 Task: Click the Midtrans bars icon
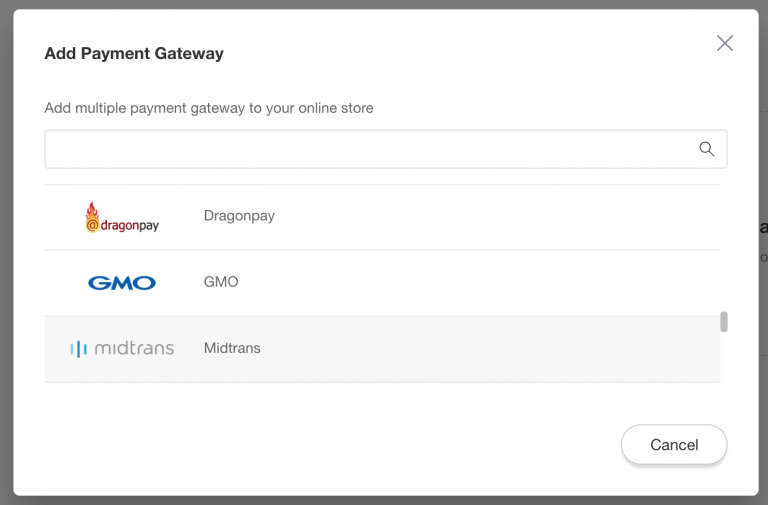[x=78, y=349]
